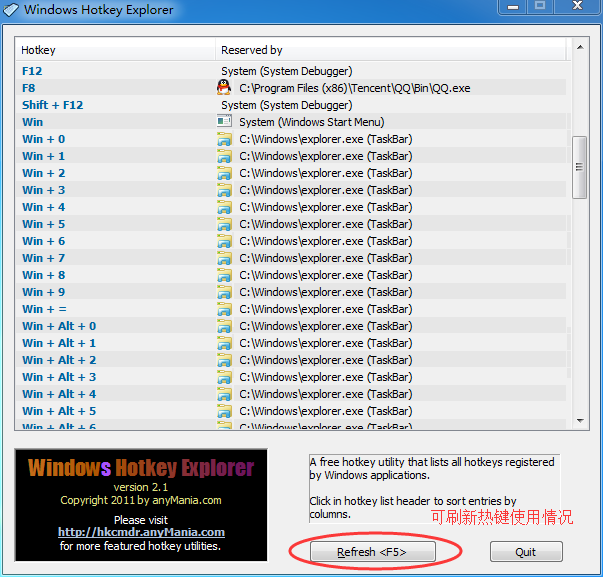Sort list by the Reserved by column header
The image size is (603, 577).
click(391, 50)
